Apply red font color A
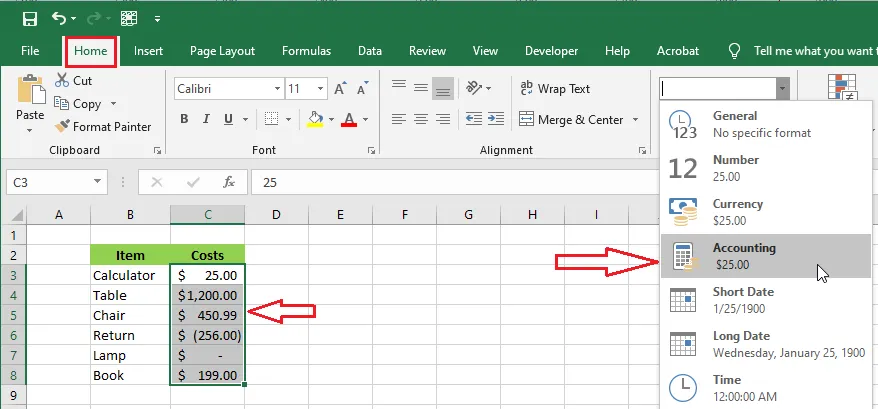Image resolution: width=878 pixels, height=409 pixels. point(349,119)
